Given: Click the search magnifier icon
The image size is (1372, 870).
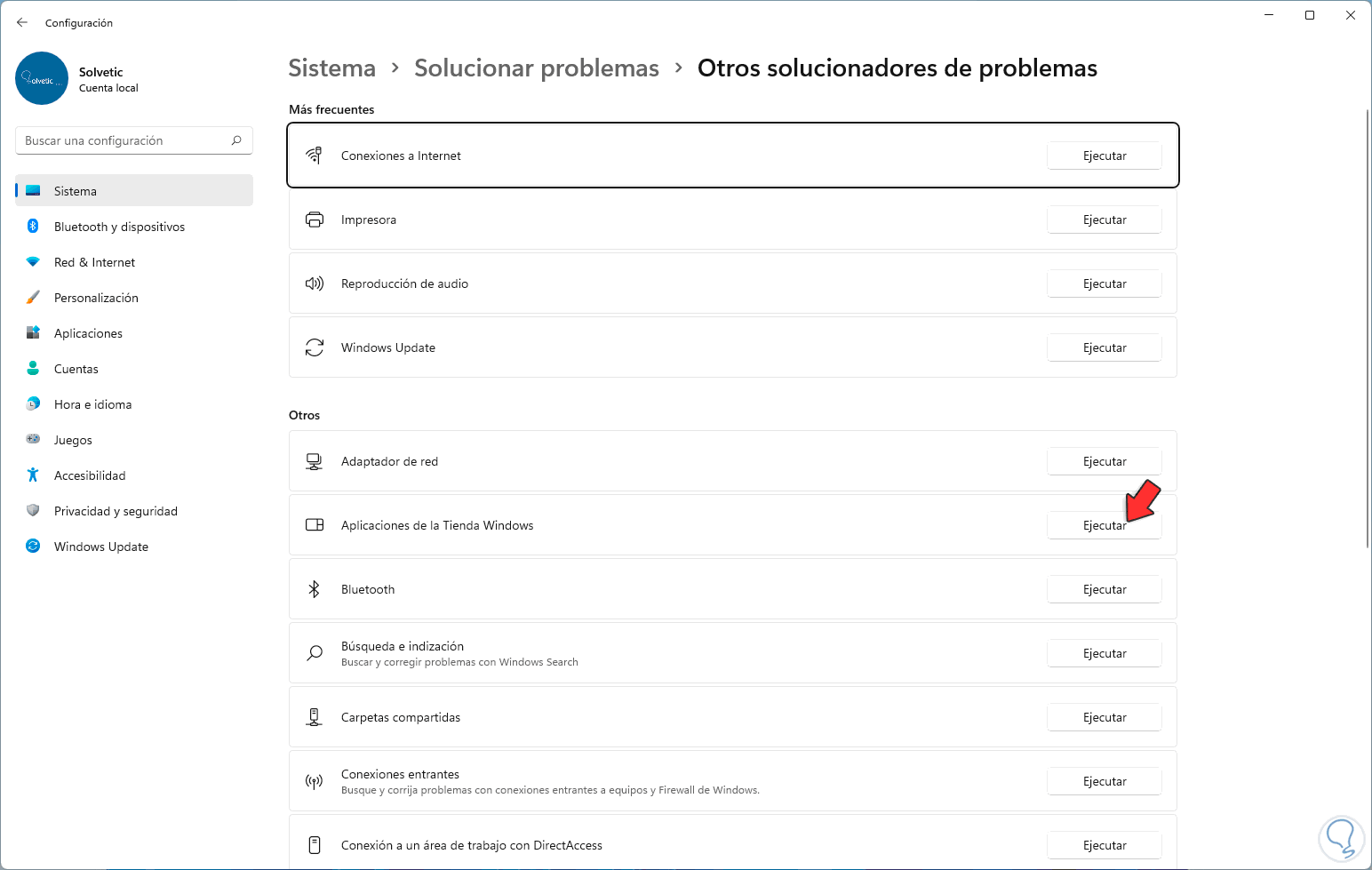Looking at the screenshot, I should [236, 140].
